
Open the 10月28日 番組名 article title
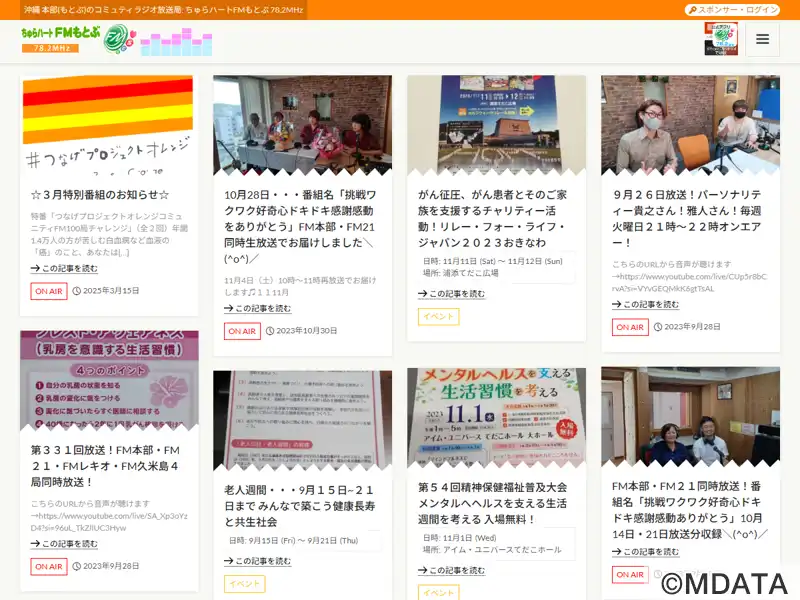(300, 227)
